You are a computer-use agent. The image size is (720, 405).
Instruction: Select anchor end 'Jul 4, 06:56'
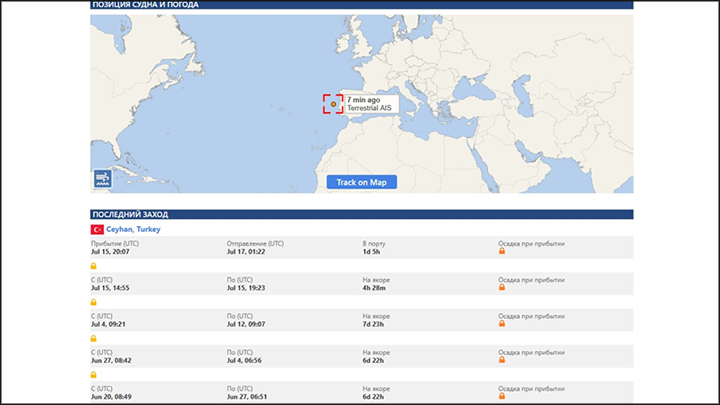click(244, 360)
